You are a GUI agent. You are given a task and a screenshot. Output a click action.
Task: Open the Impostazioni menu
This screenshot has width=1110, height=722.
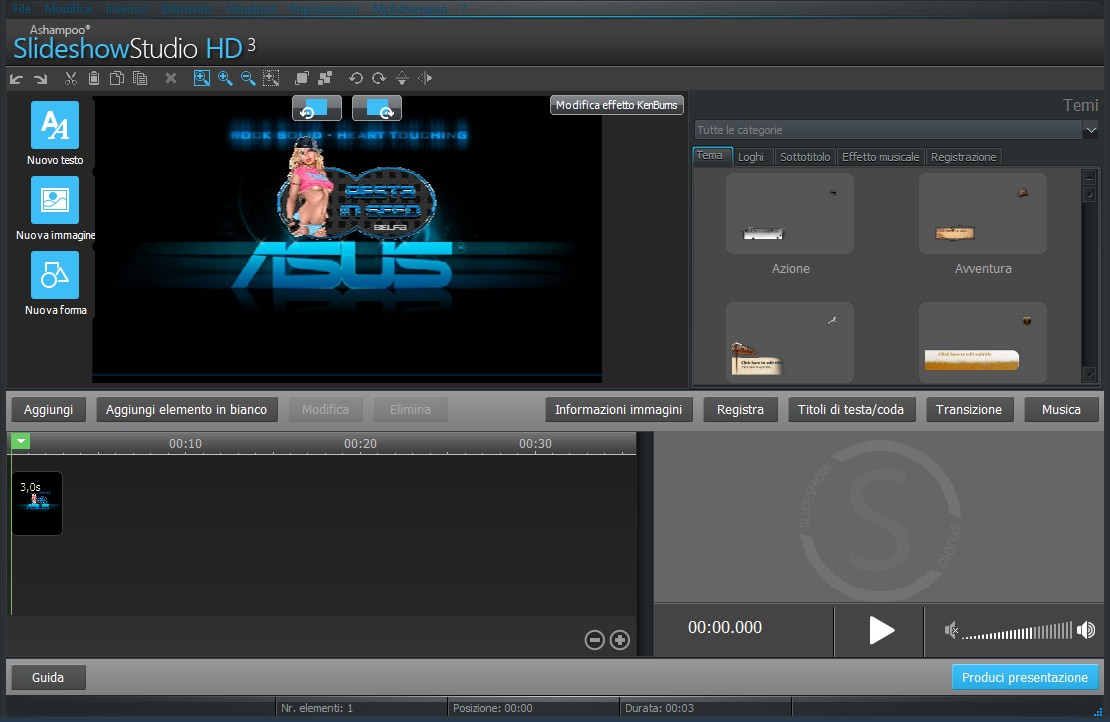[x=324, y=8]
